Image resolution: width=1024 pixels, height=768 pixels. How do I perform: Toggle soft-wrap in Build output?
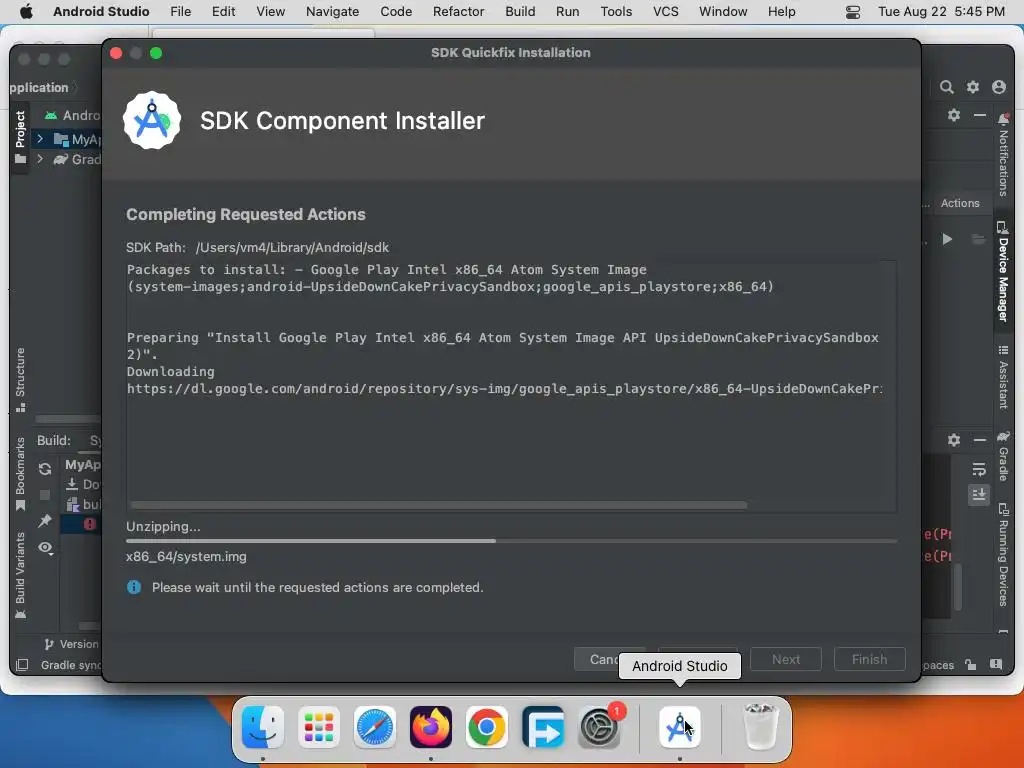click(x=978, y=470)
